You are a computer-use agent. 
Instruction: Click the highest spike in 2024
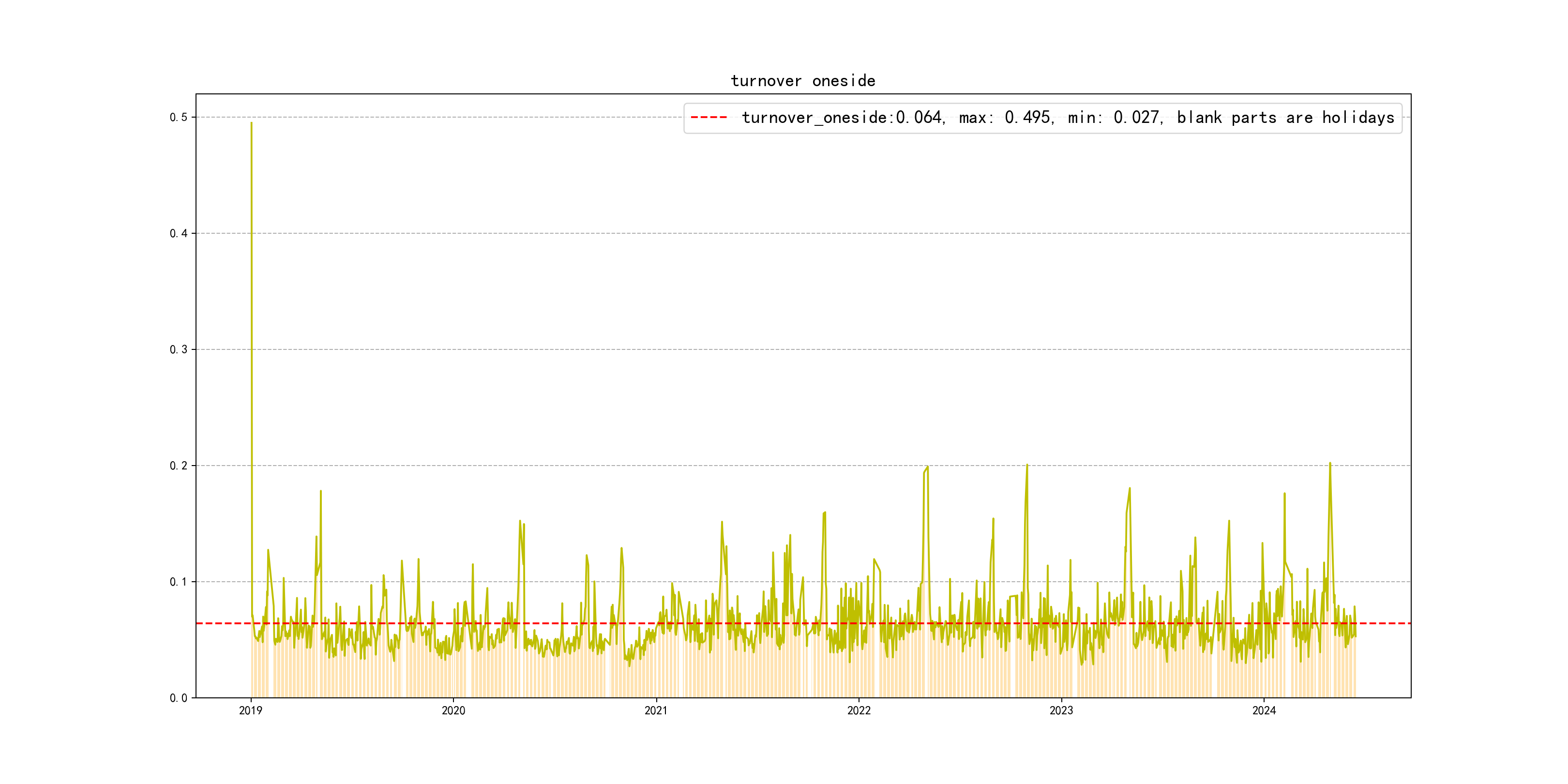tap(1330, 464)
